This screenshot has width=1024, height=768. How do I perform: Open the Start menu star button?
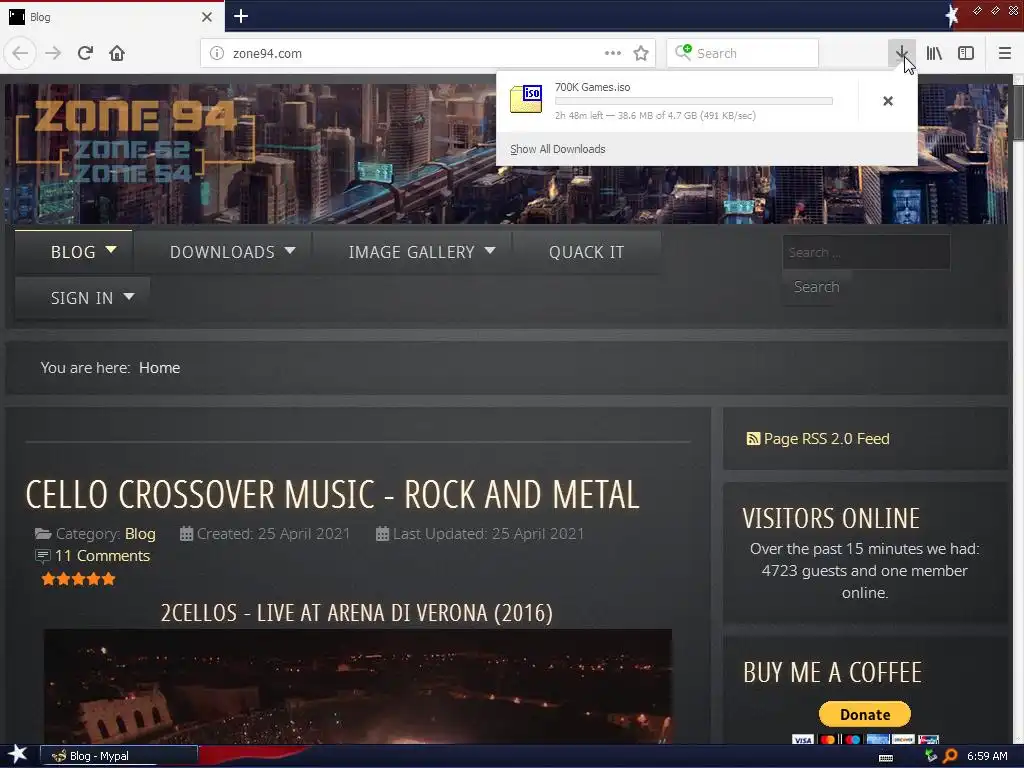(17, 755)
